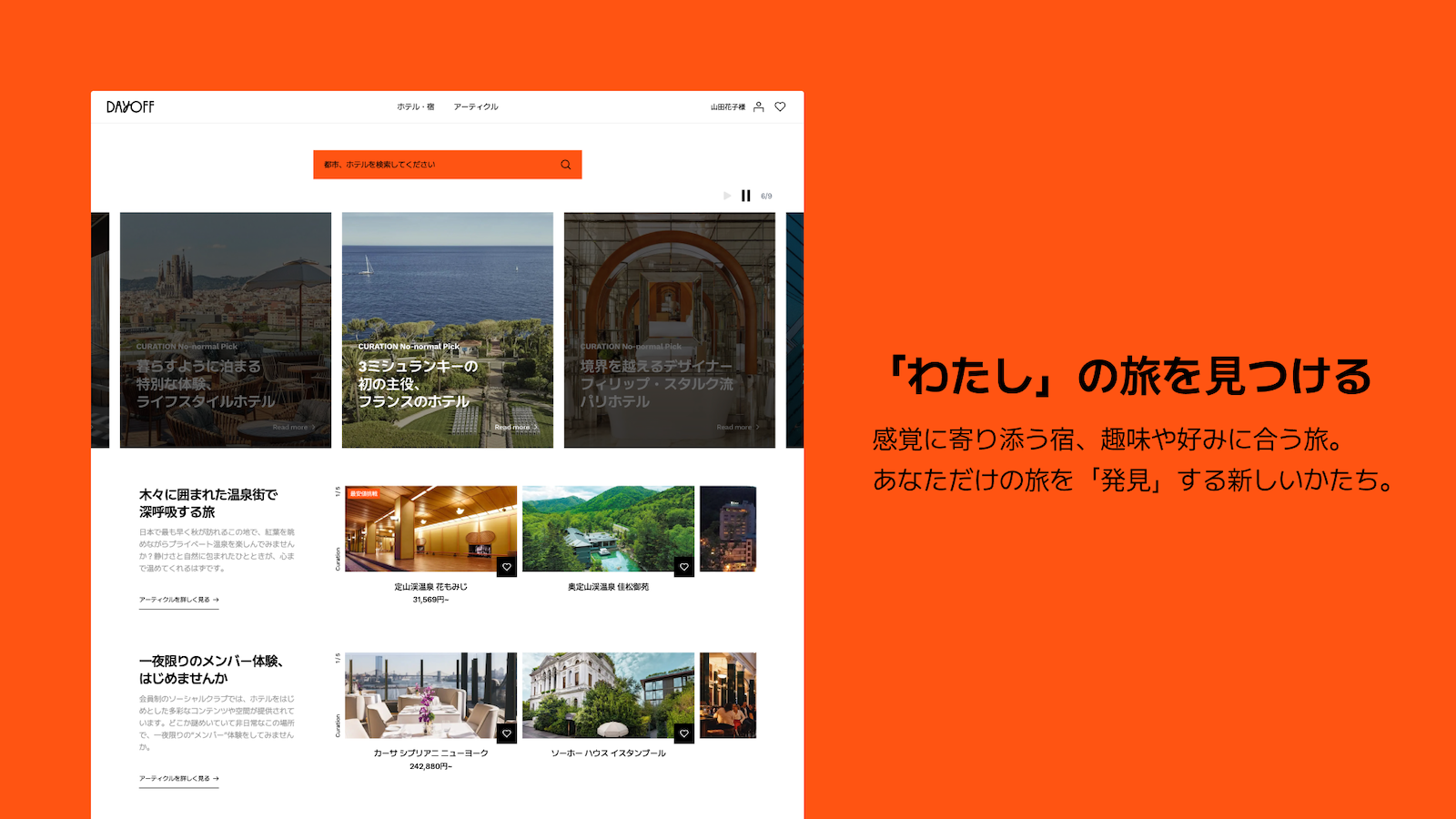This screenshot has width=1456, height=819.
Task: Click the search magnifier icon
Action: point(566,165)
